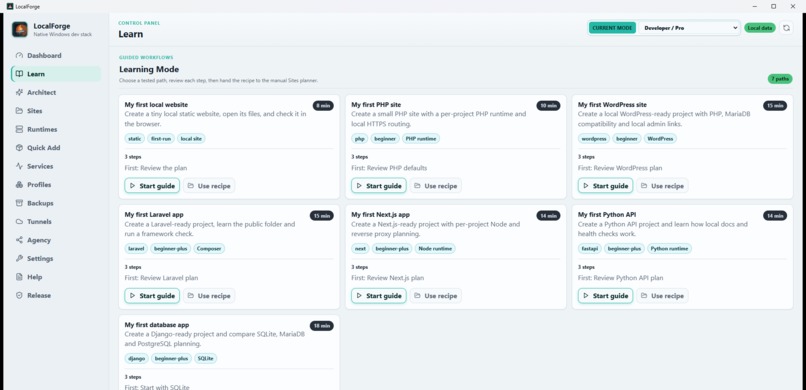Click play icon on WordPress site Start guide
806x390 pixels.
click(586, 185)
